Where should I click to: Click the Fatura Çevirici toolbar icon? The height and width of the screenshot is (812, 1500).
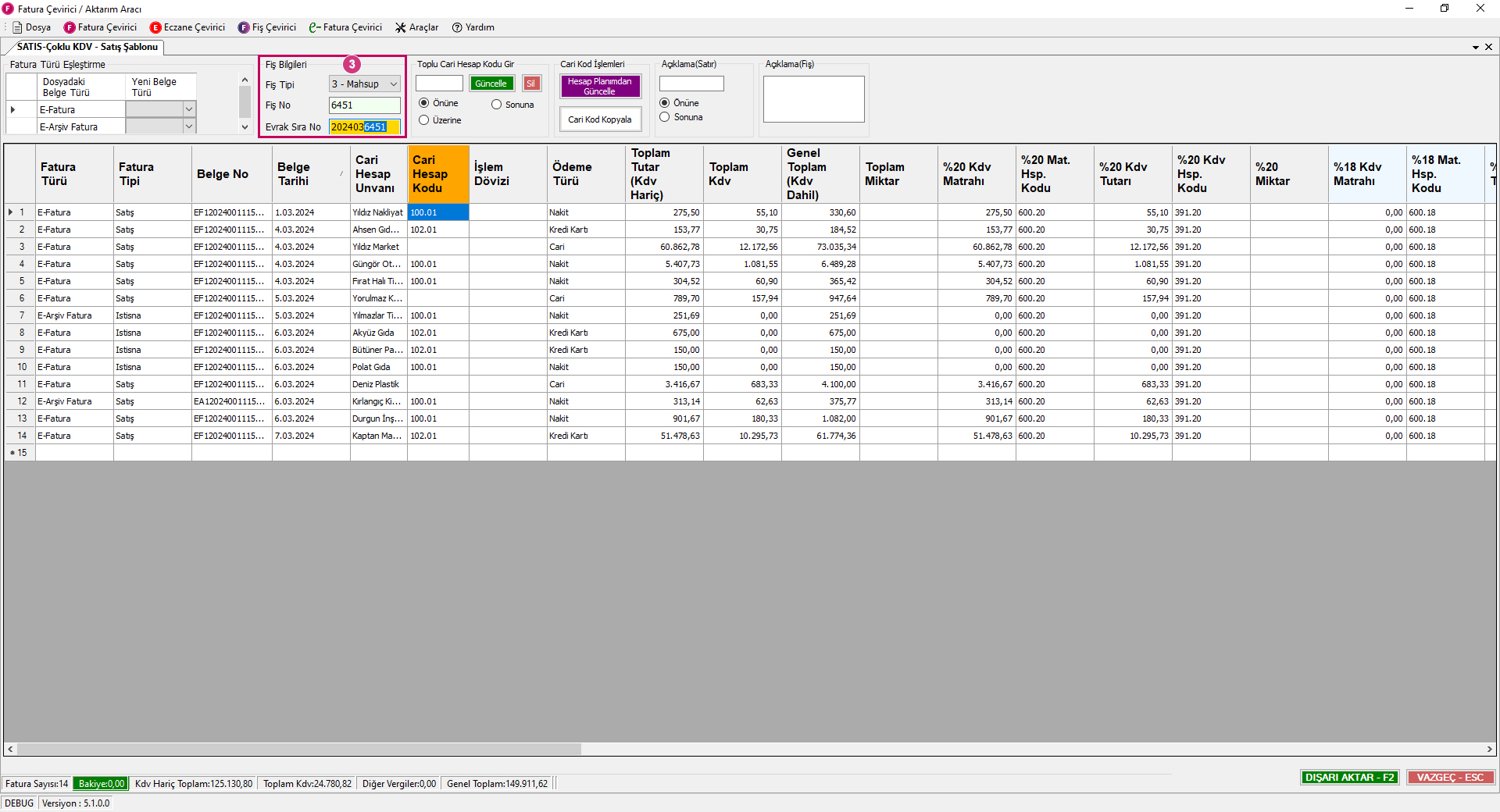pyautogui.click(x=70, y=27)
